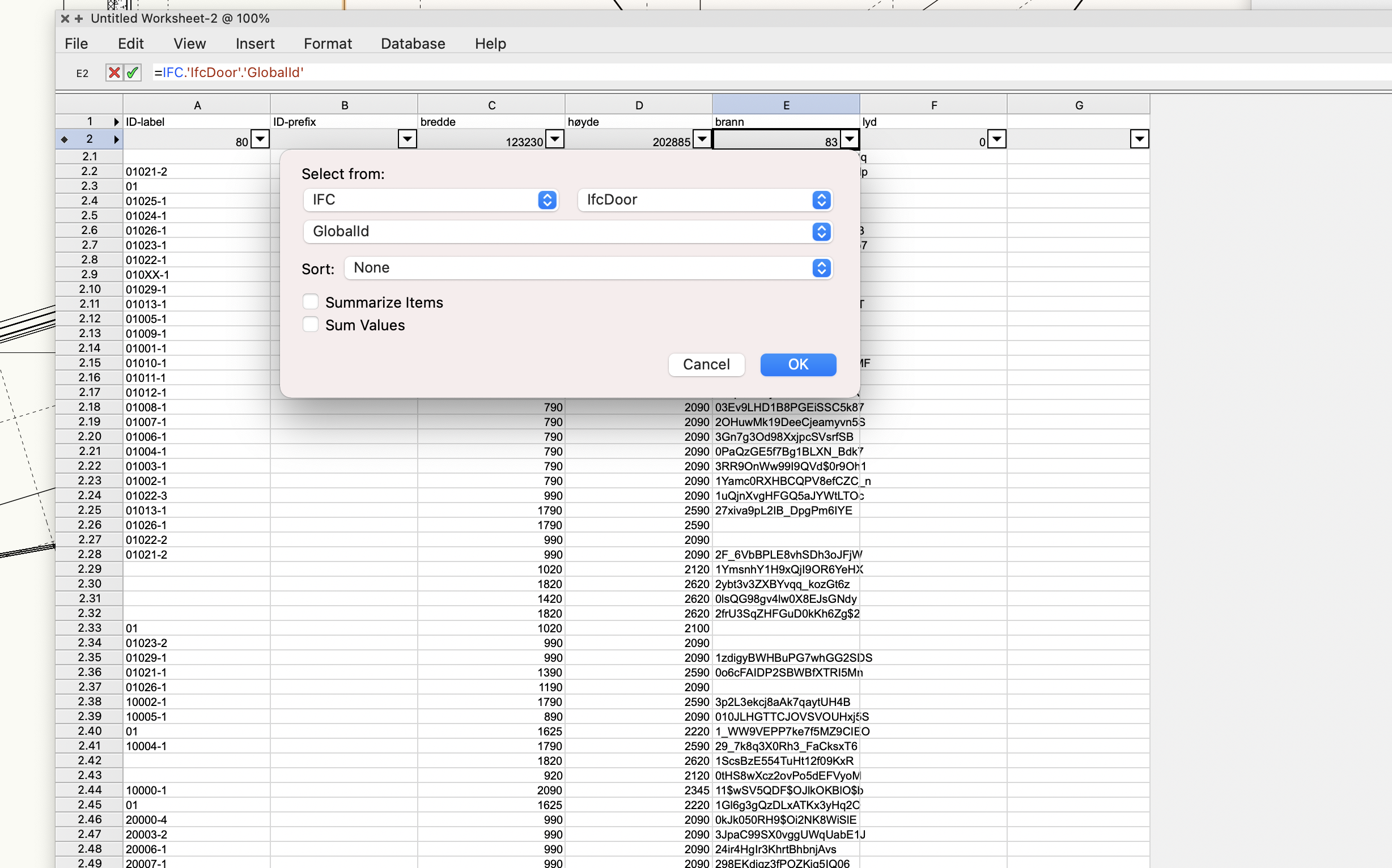Image resolution: width=1392 pixels, height=868 pixels.
Task: Click the plus icon beside worksheet title
Action: 79,18
